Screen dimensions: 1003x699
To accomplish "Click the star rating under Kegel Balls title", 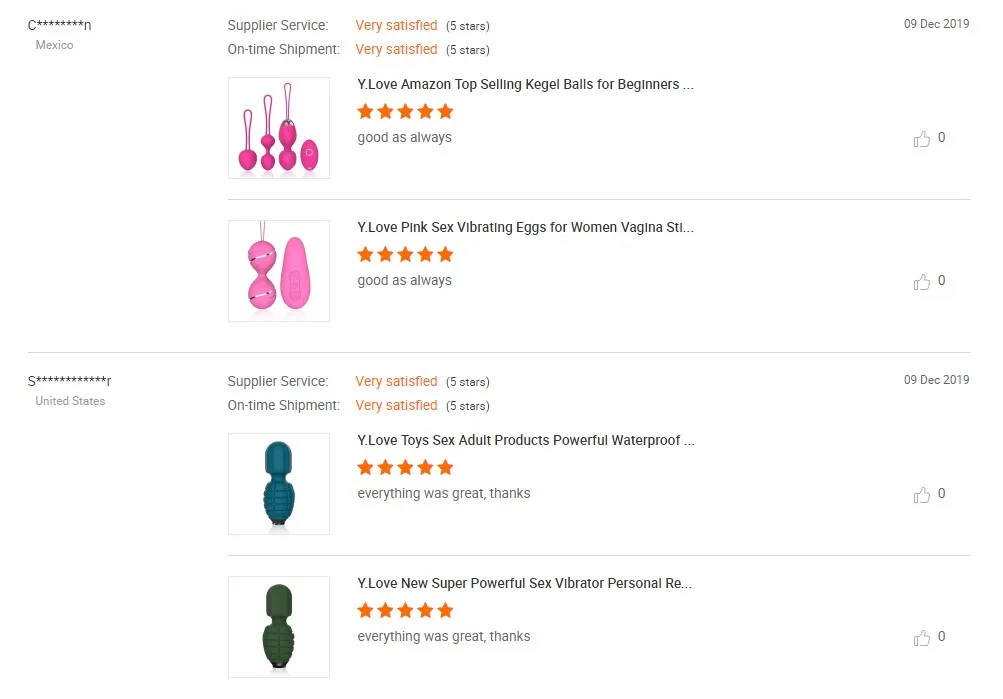I will coord(405,111).
